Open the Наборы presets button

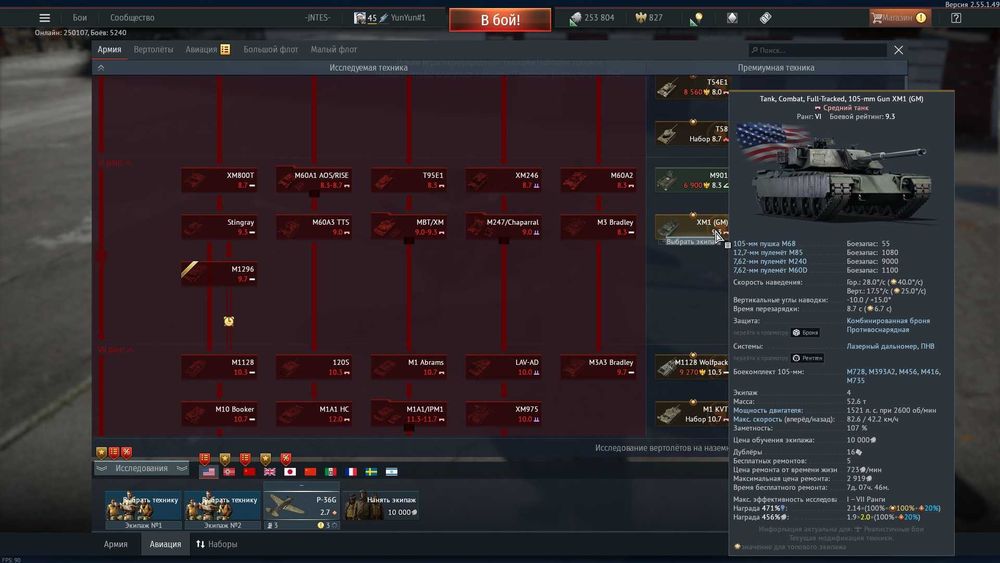click(x=217, y=544)
